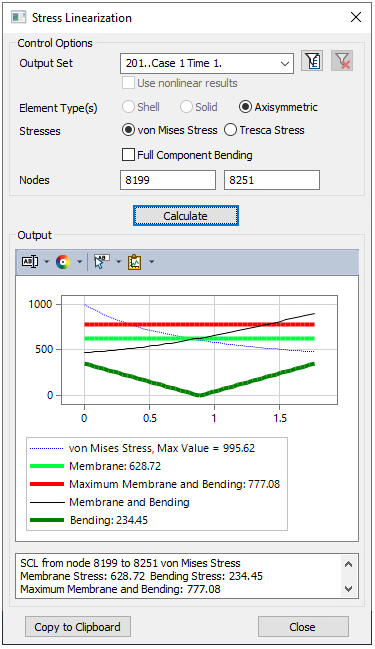Image resolution: width=375 pixels, height=649 pixels.
Task: Open dropdown arrow next to pick cursor icon
Action: [x=118, y=262]
